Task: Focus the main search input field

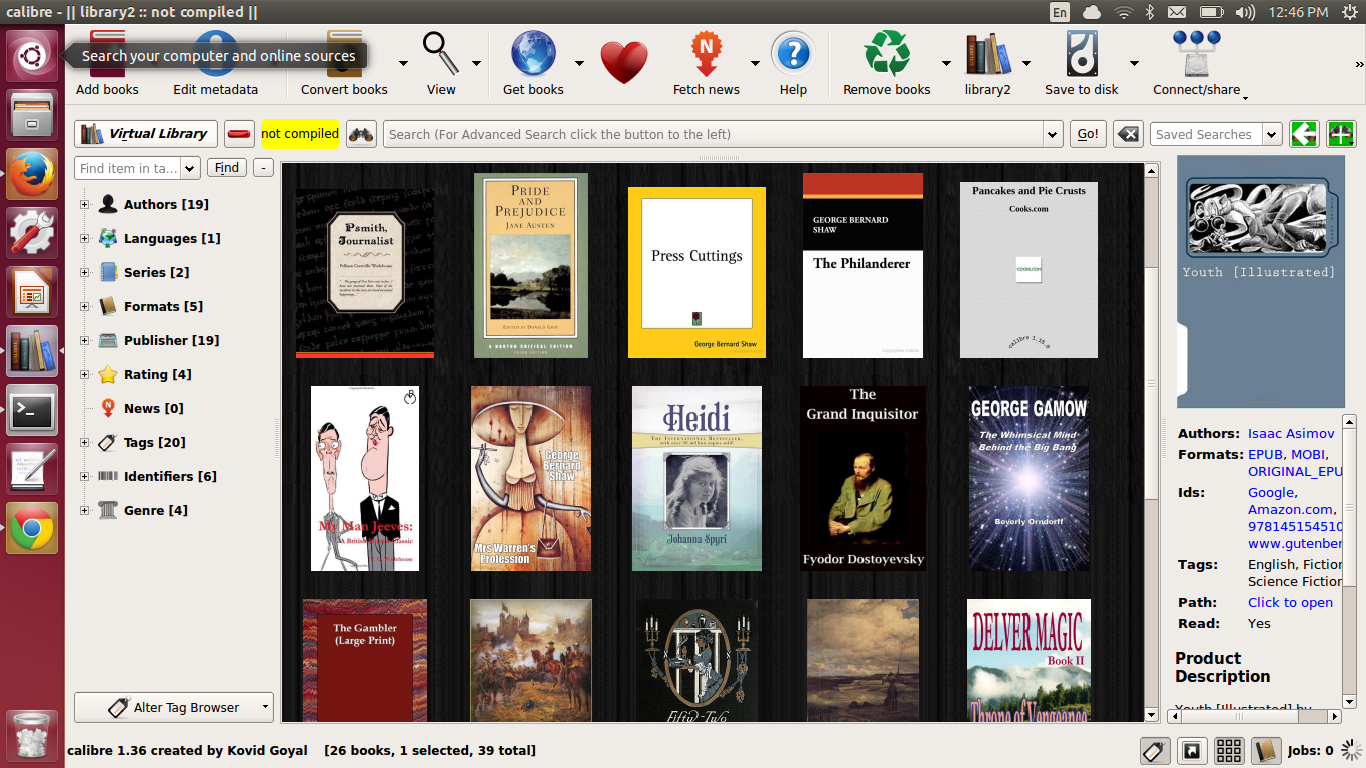Action: point(714,134)
